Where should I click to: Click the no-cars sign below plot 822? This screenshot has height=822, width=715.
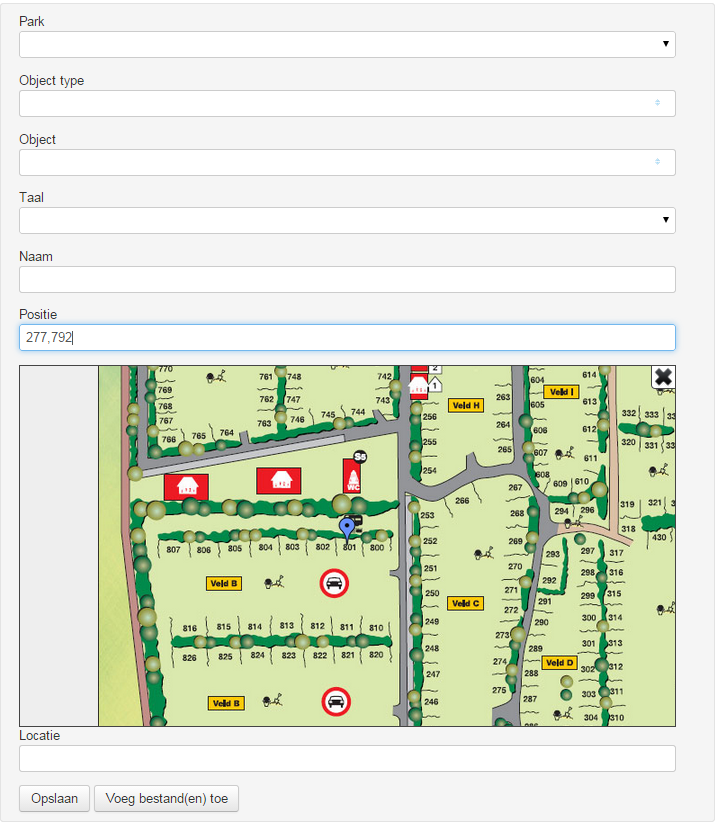coord(336,701)
